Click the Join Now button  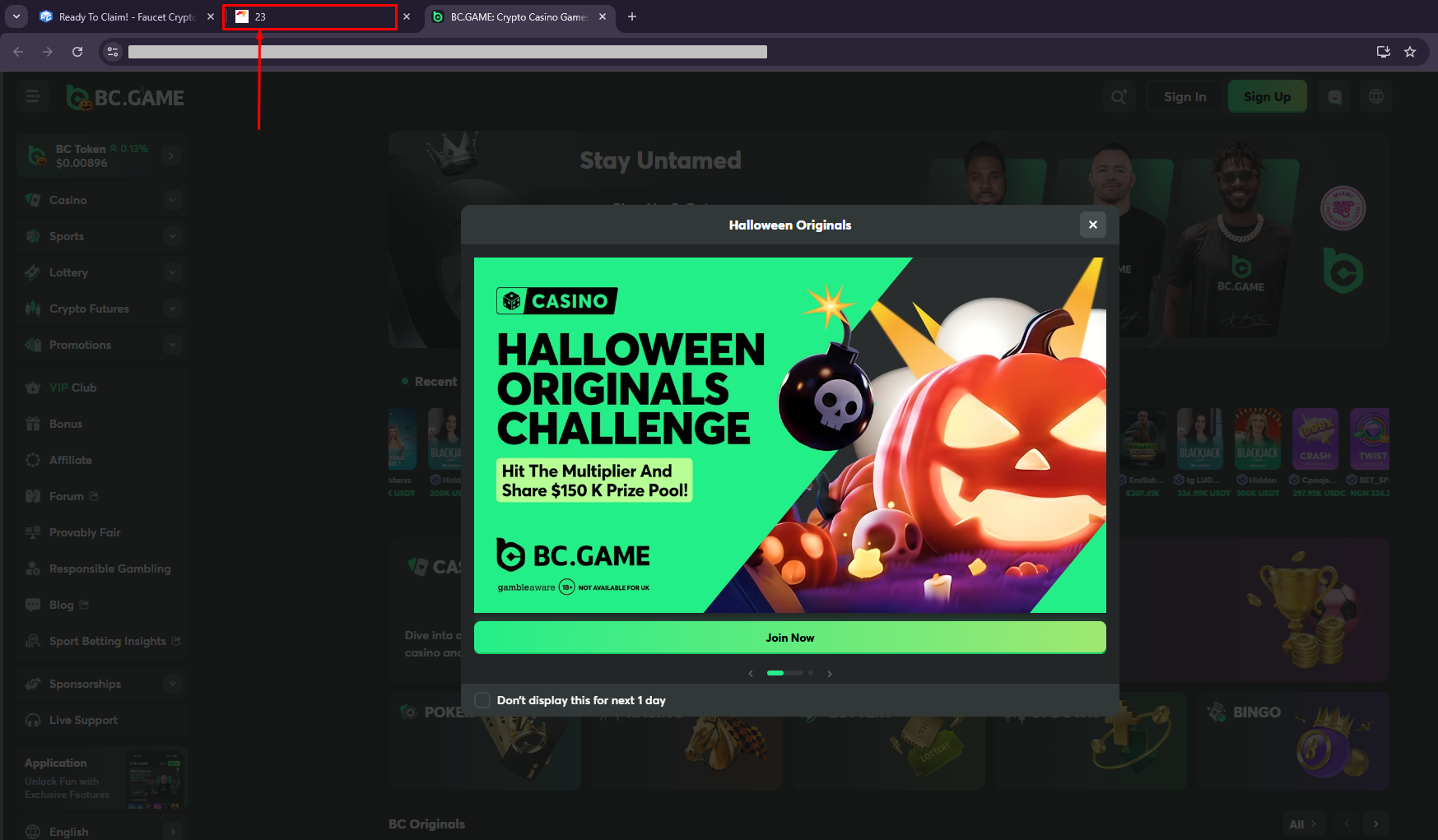[x=789, y=638]
